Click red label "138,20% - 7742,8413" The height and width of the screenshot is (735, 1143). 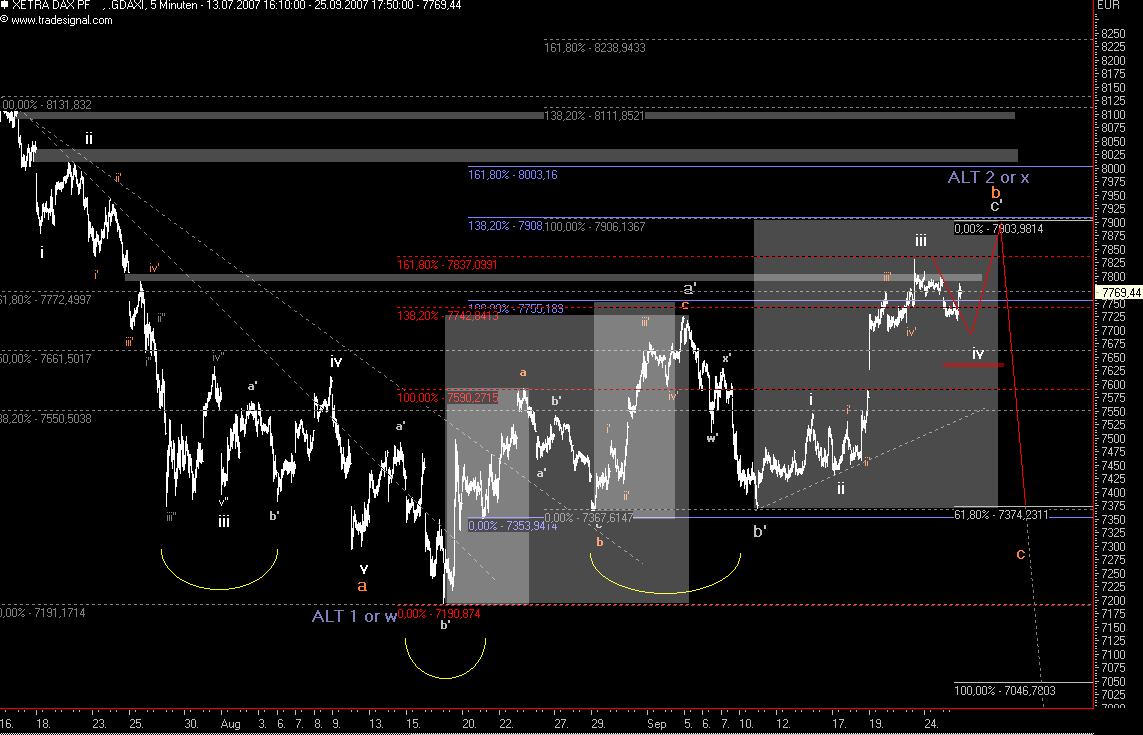click(x=448, y=316)
